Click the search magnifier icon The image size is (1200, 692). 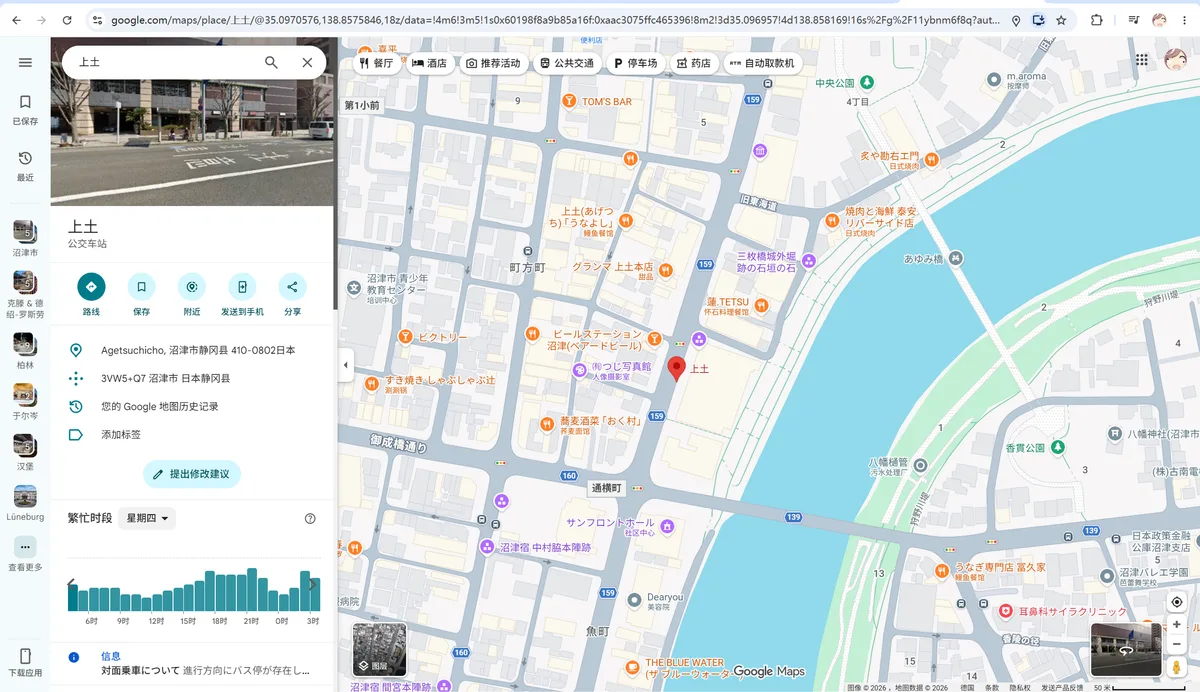(x=271, y=62)
